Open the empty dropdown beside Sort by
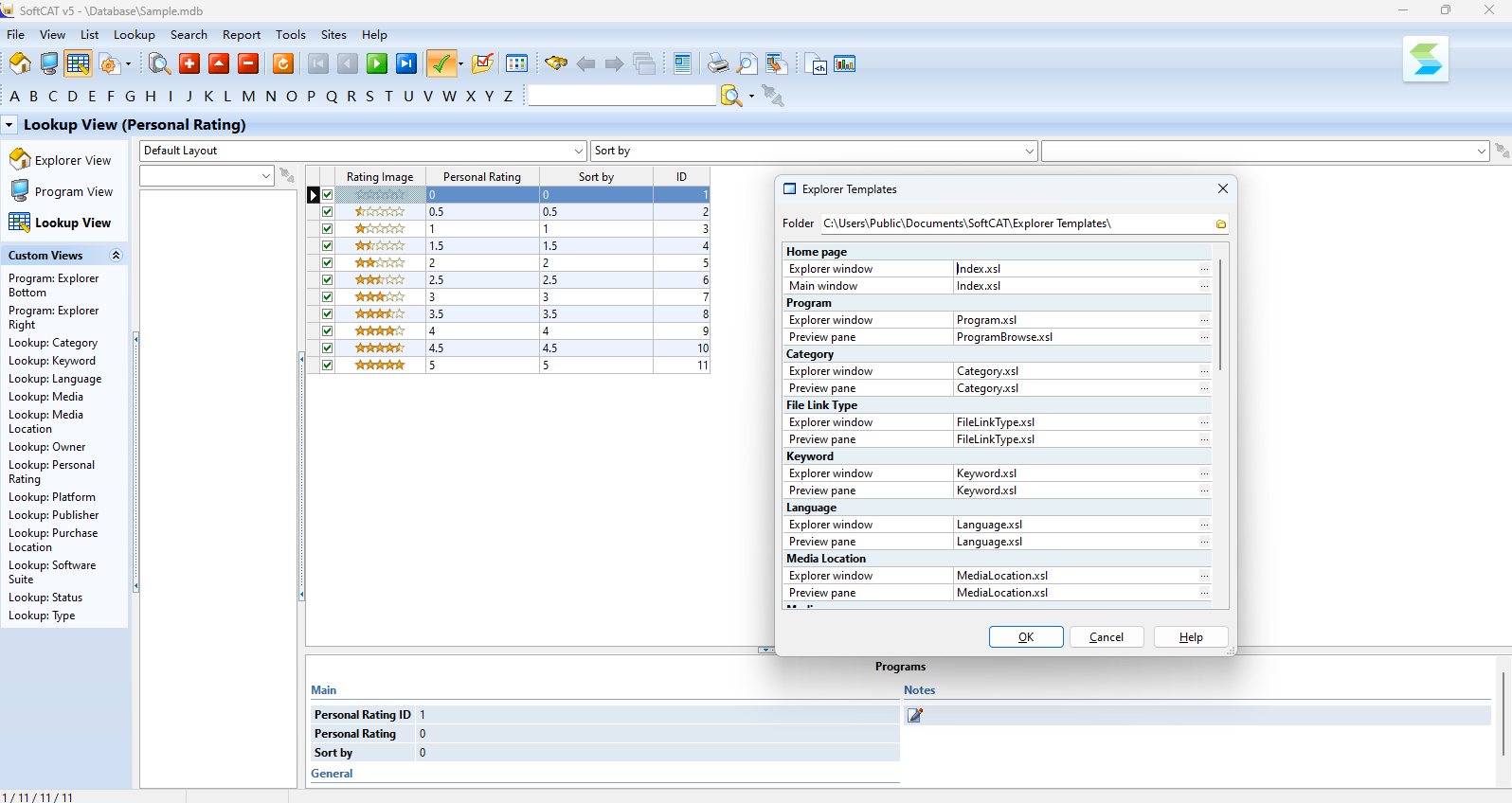The image size is (1512, 803). (x=1482, y=151)
